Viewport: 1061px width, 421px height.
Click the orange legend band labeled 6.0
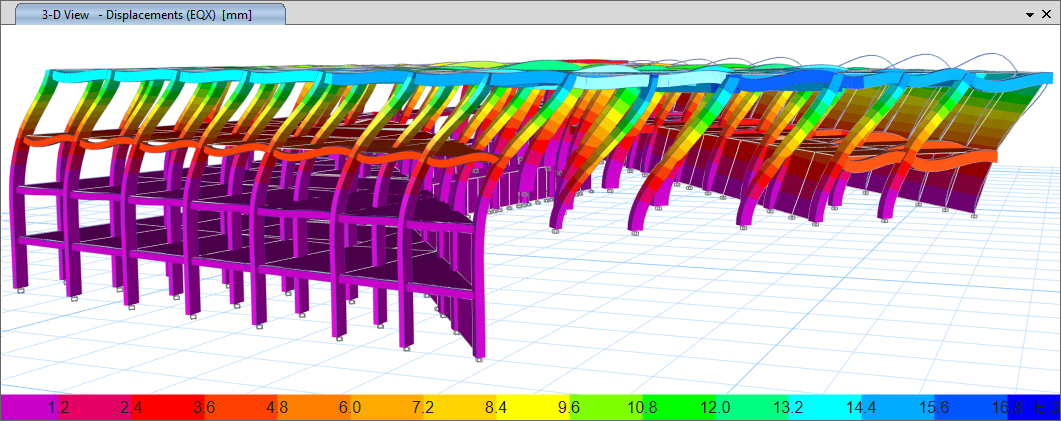click(349, 408)
